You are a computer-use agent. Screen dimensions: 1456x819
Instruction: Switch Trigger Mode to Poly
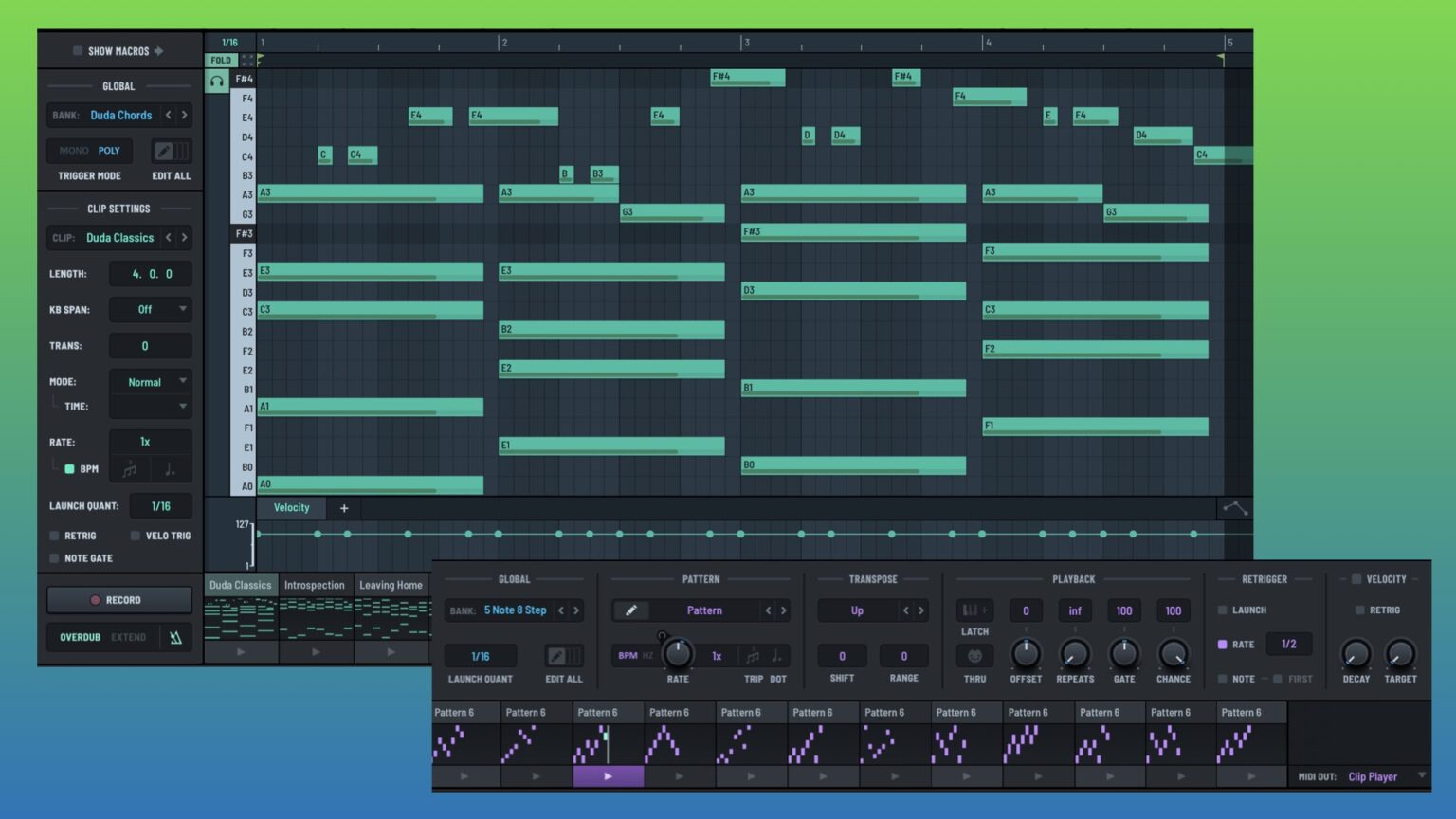click(x=108, y=150)
